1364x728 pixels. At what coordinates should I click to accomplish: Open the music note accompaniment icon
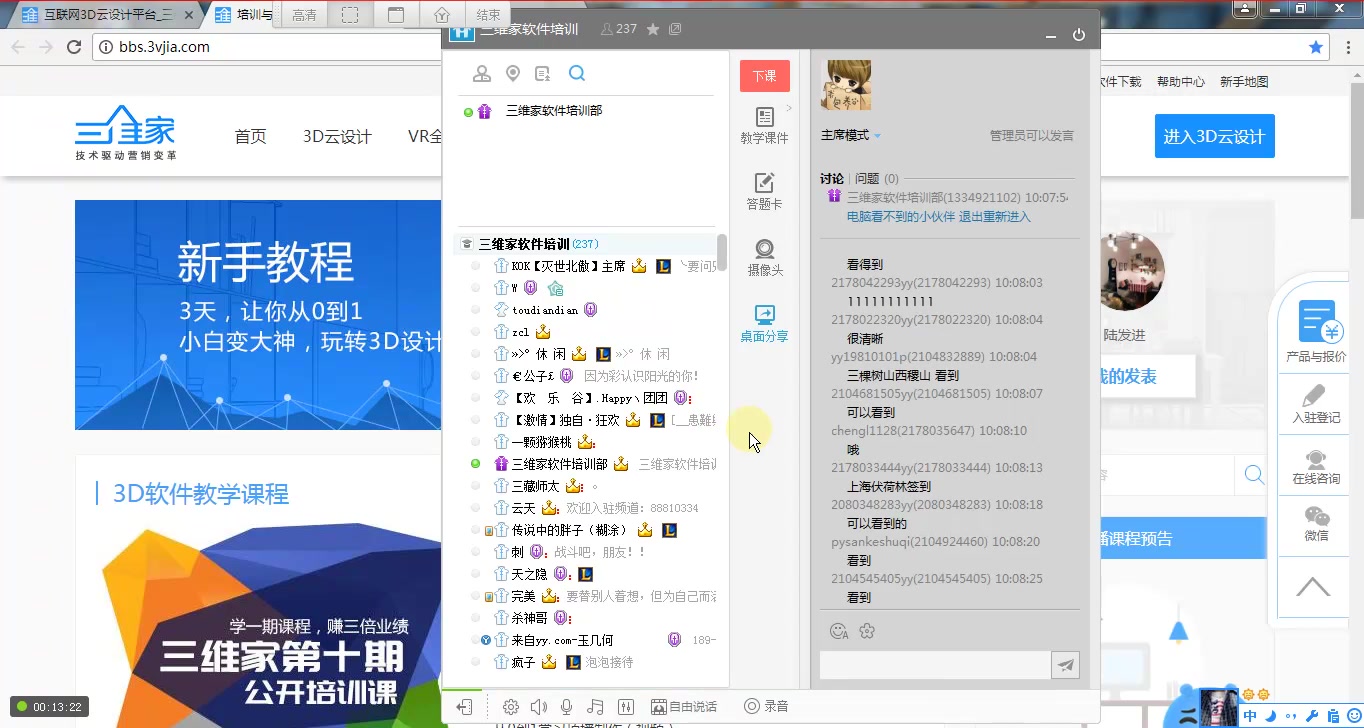click(x=595, y=706)
